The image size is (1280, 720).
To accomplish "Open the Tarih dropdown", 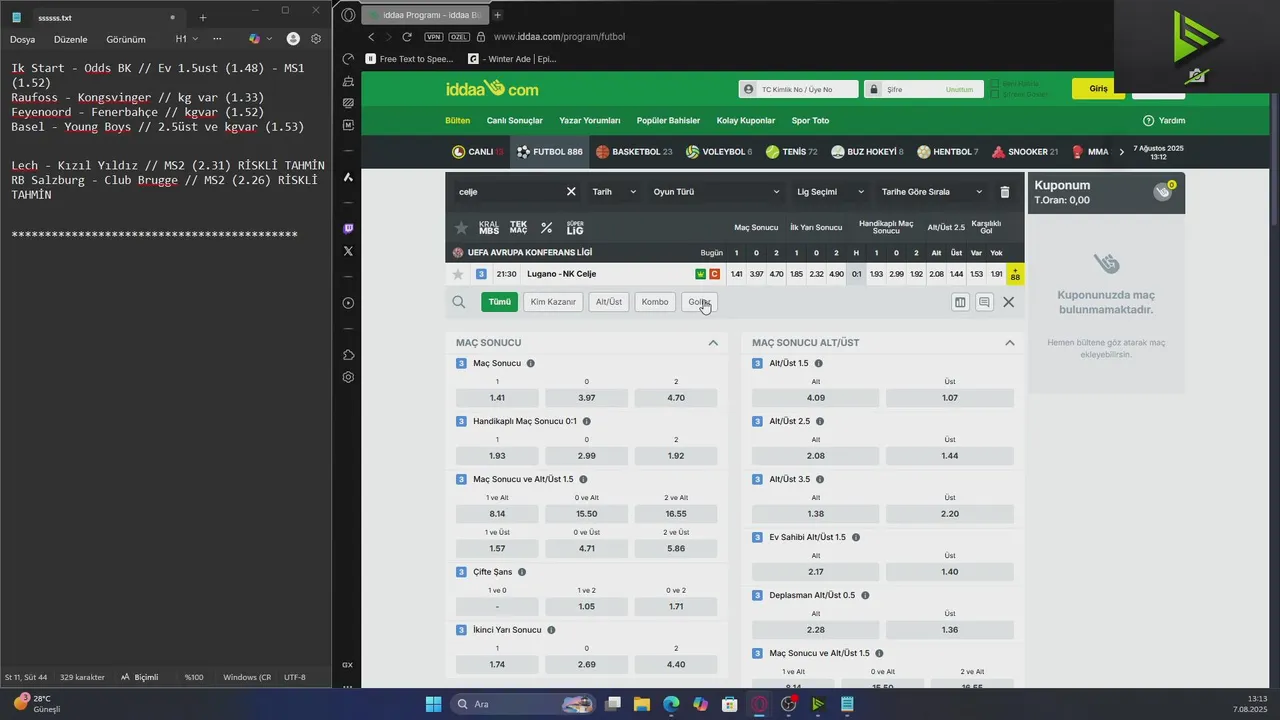I will click(614, 192).
